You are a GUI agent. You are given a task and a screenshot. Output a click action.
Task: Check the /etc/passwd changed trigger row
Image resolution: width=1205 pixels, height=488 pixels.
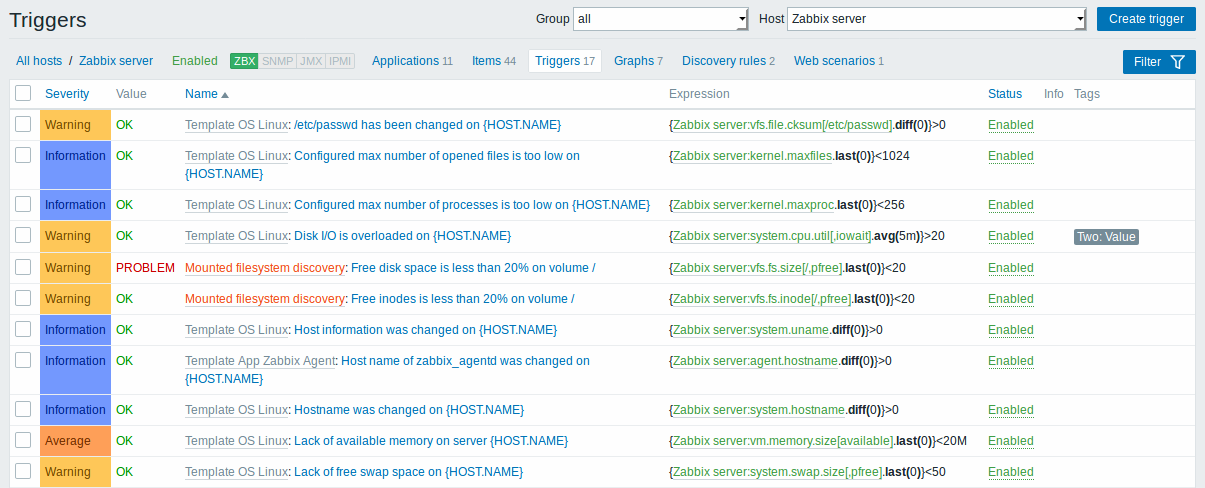[23, 124]
